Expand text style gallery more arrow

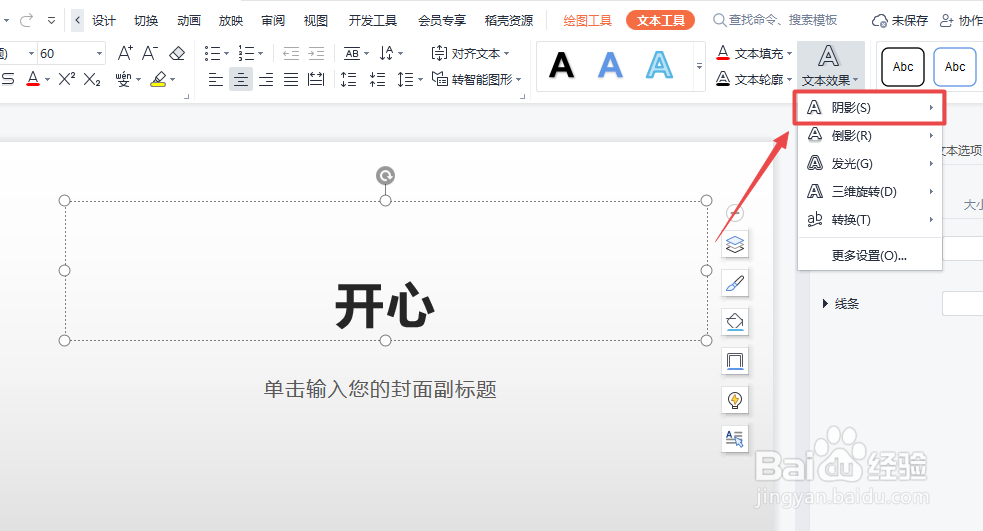pos(700,65)
